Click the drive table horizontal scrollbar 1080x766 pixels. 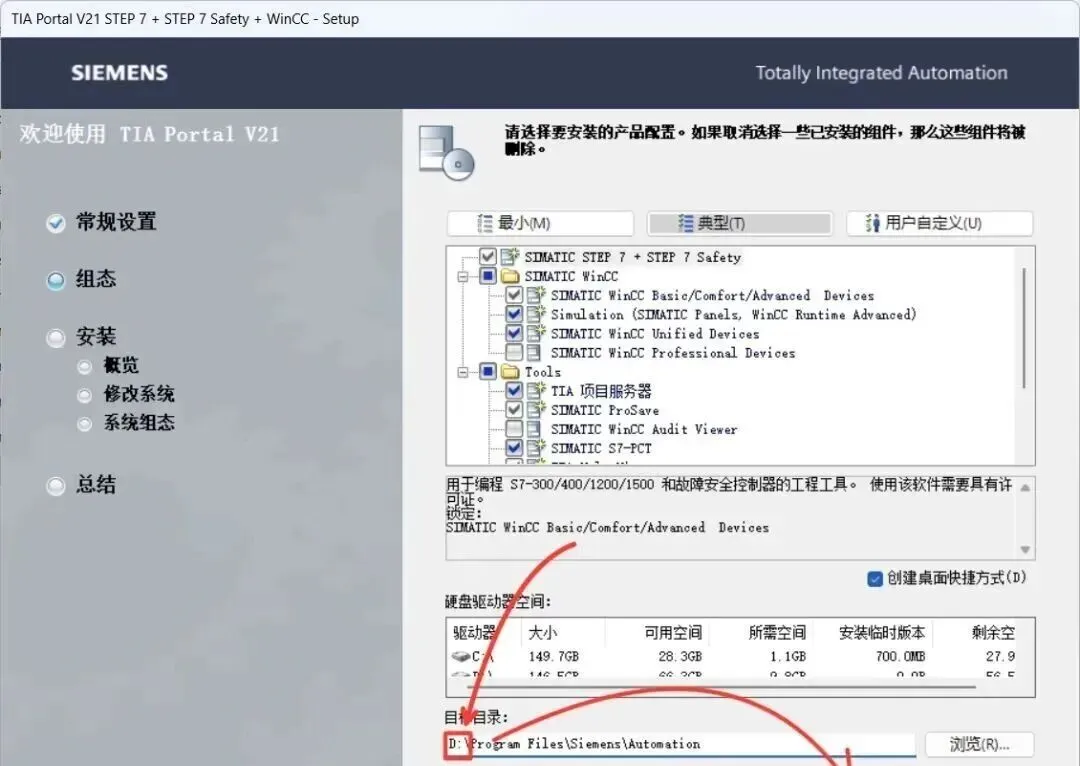point(720,687)
